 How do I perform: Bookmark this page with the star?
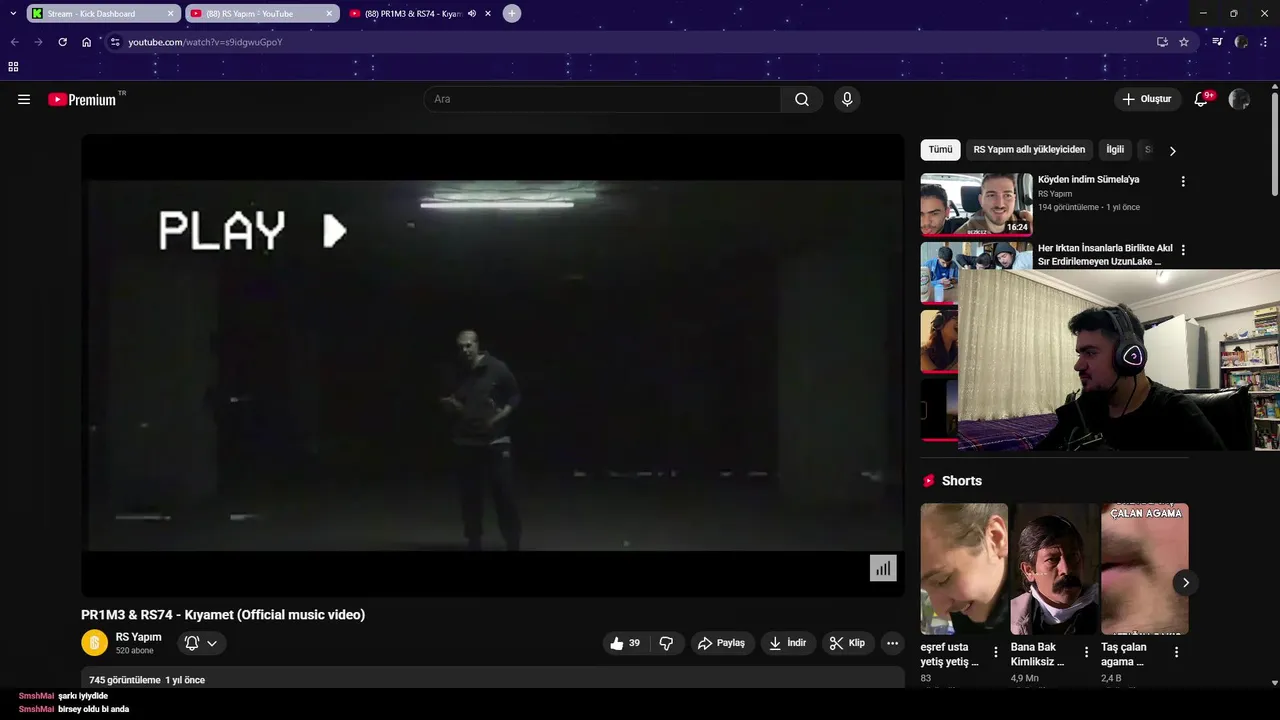(1184, 42)
